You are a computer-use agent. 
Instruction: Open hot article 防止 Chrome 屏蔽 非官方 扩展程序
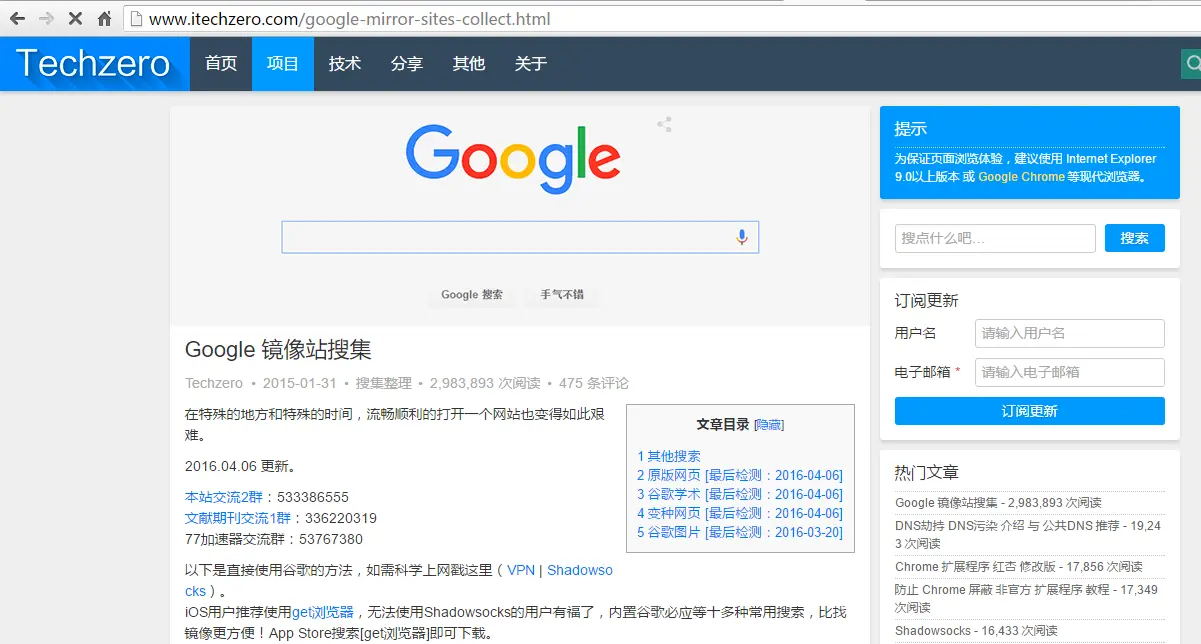click(x=1026, y=598)
